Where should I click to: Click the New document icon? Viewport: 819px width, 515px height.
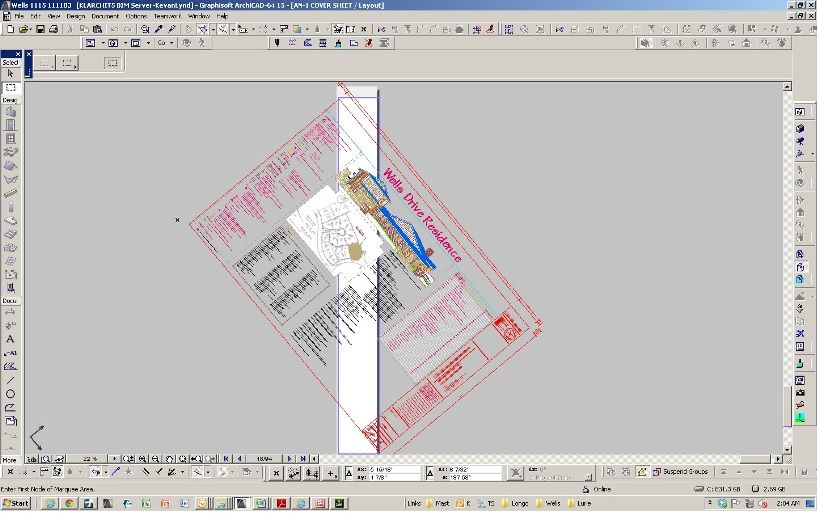point(10,29)
